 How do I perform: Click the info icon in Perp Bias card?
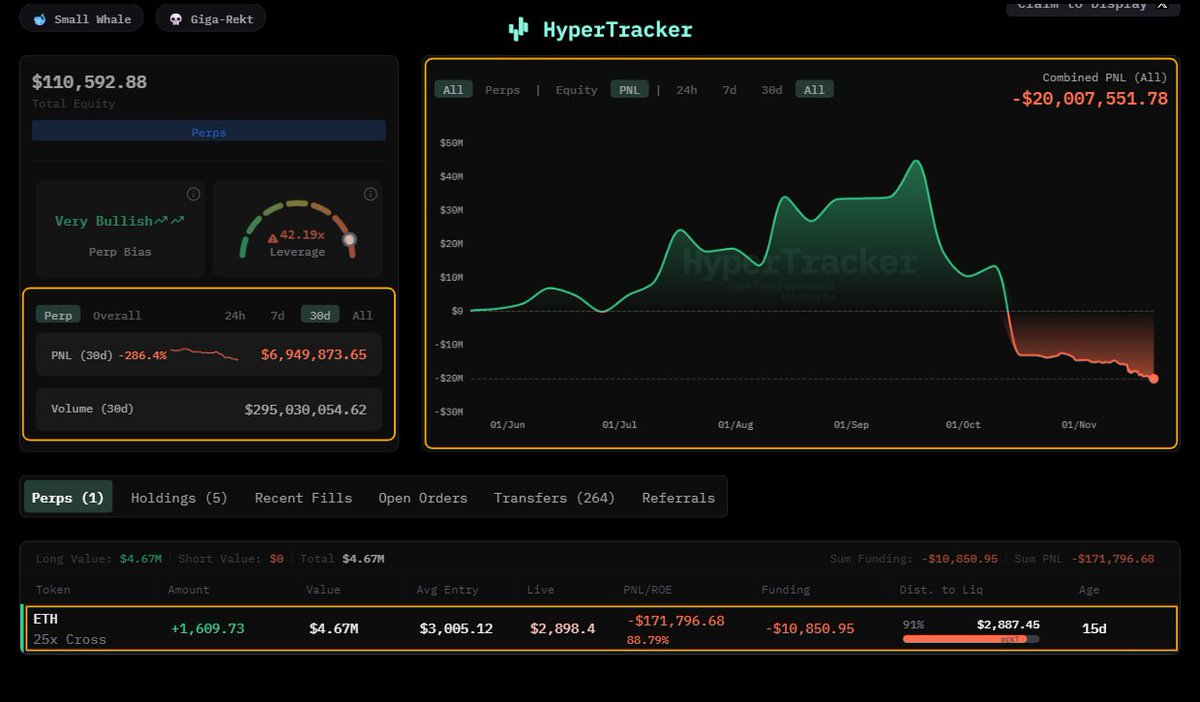194,194
